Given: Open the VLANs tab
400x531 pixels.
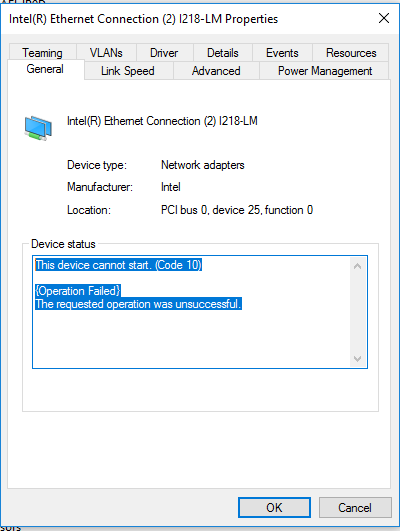Looking at the screenshot, I should (x=106, y=52).
